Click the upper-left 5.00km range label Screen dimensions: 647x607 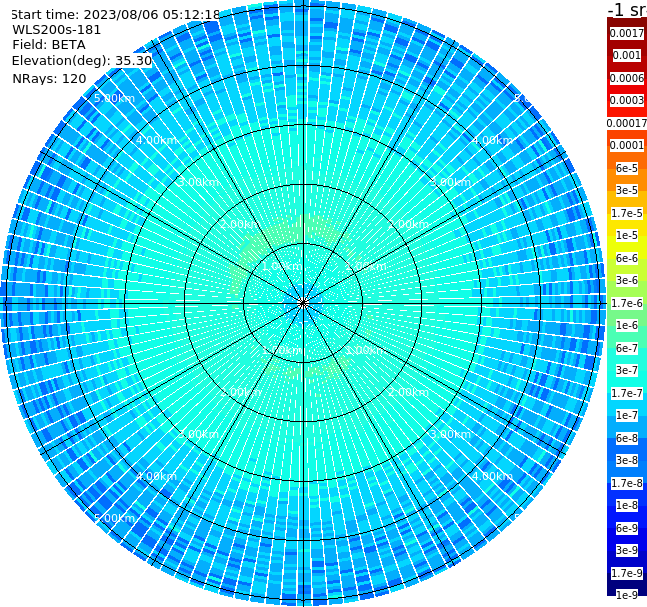[x=114, y=98]
